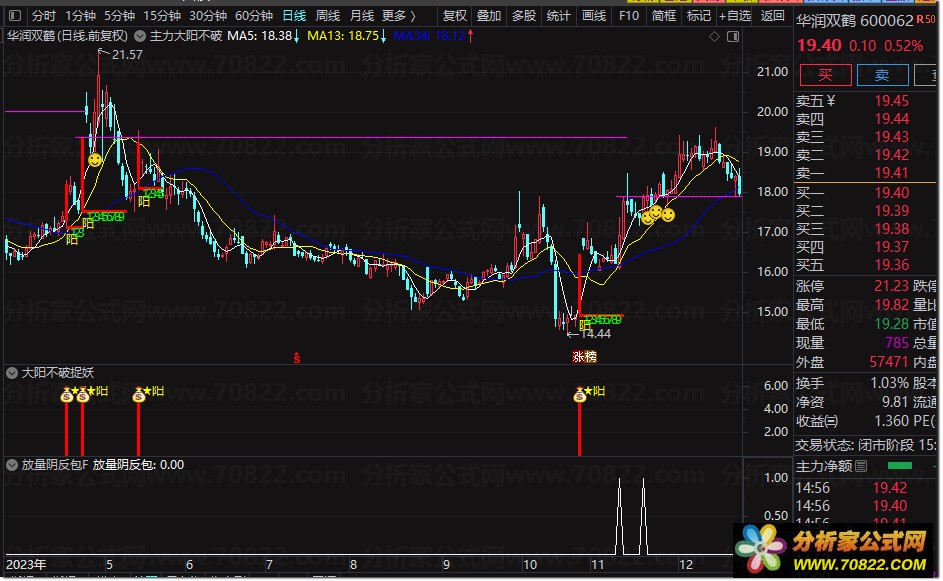Click the 主力大阳不破 indicator name
This screenshot has width=943, height=581.
click(x=186, y=36)
